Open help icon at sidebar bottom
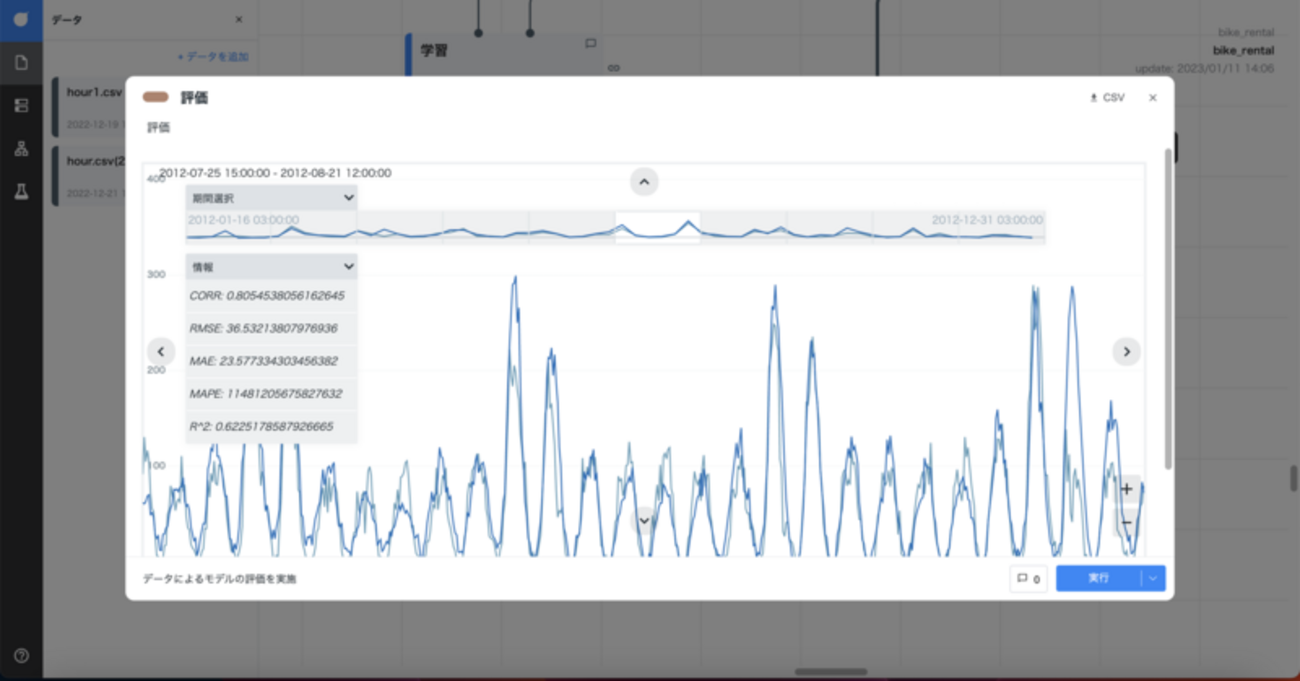Screen dimensions: 1300x681 click(x=21, y=656)
